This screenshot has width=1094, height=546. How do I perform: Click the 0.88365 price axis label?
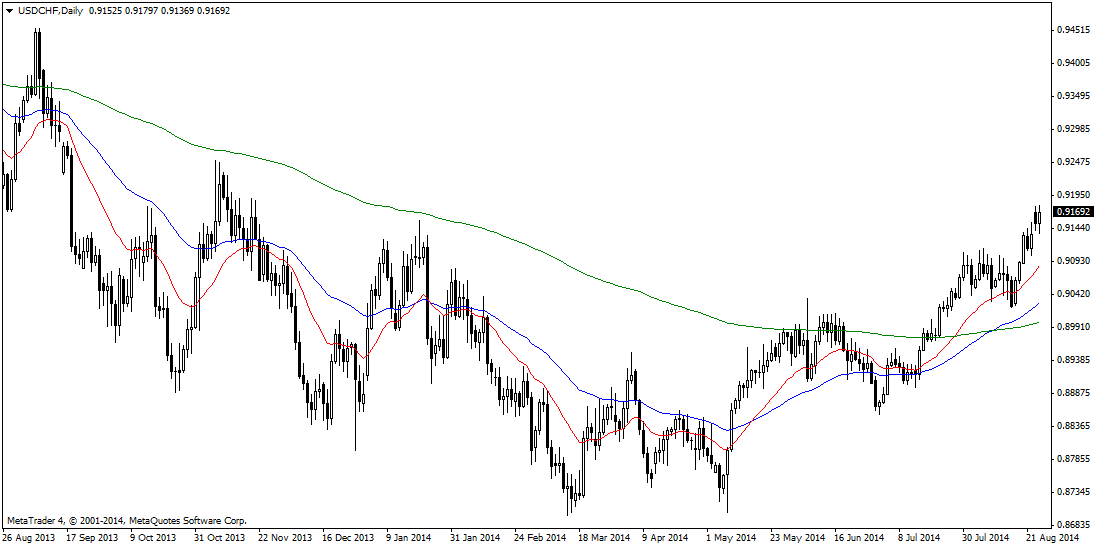(1075, 426)
